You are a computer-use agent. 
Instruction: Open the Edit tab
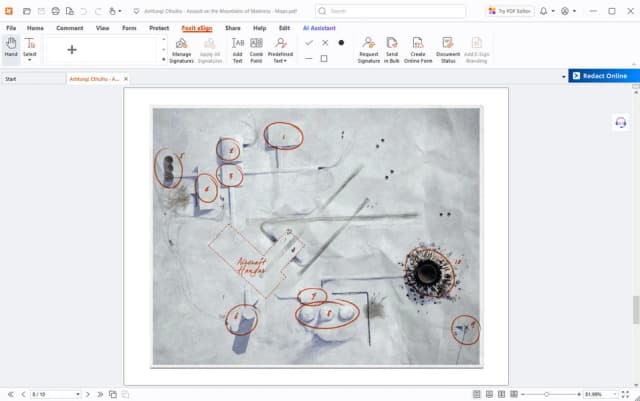click(x=284, y=28)
